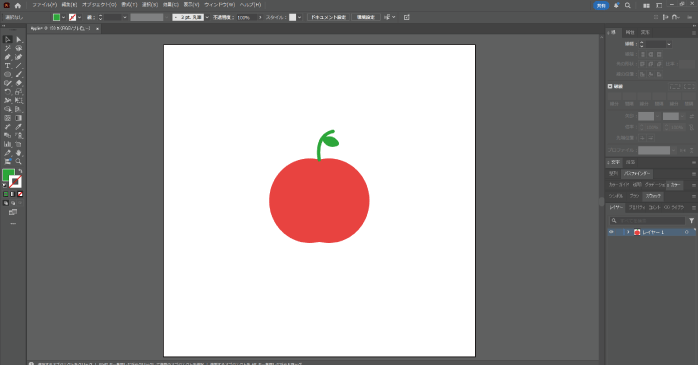Click the 環境設定 button
The image size is (698, 365).
tap(366, 17)
